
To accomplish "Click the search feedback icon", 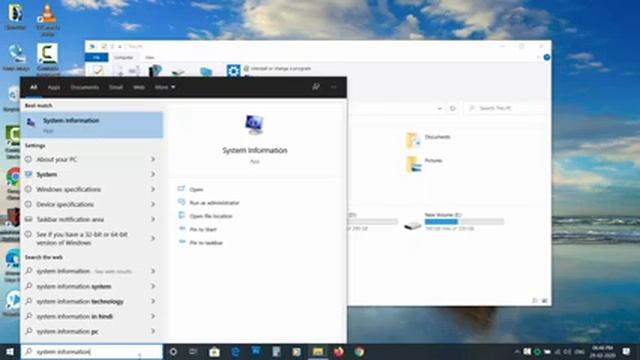I will pyautogui.click(x=316, y=87).
